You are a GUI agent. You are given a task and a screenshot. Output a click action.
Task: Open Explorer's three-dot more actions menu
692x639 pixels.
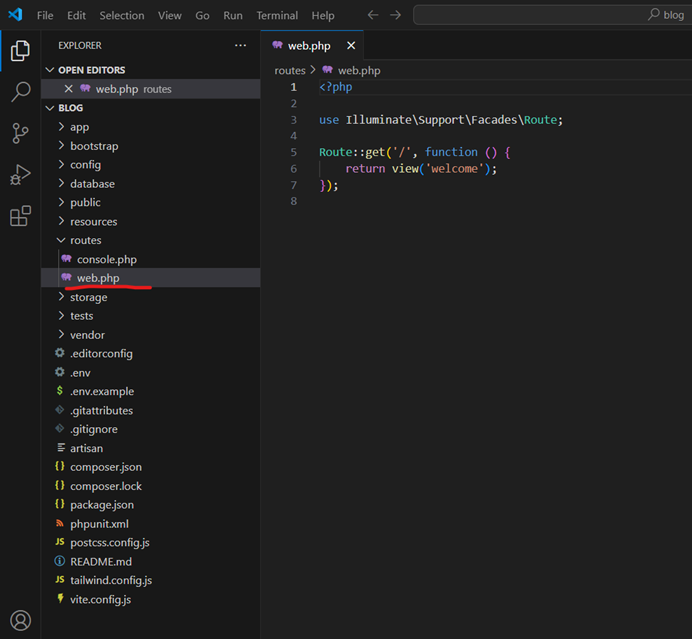(x=240, y=45)
